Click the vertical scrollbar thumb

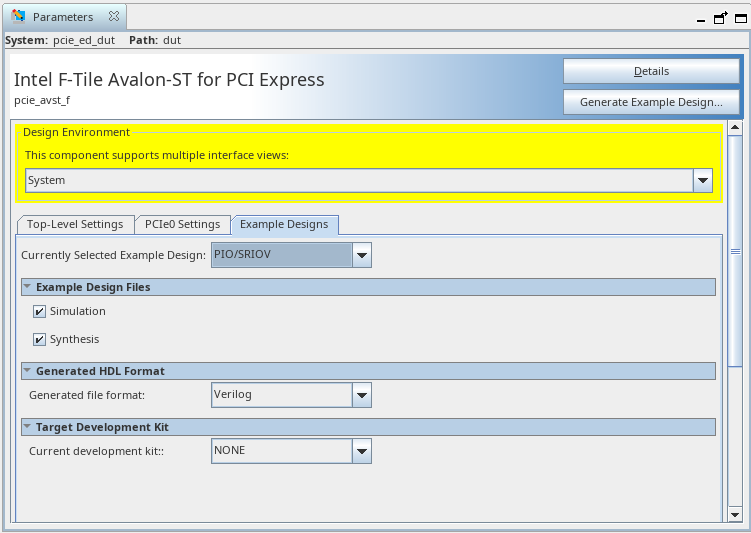[x=735, y=251]
